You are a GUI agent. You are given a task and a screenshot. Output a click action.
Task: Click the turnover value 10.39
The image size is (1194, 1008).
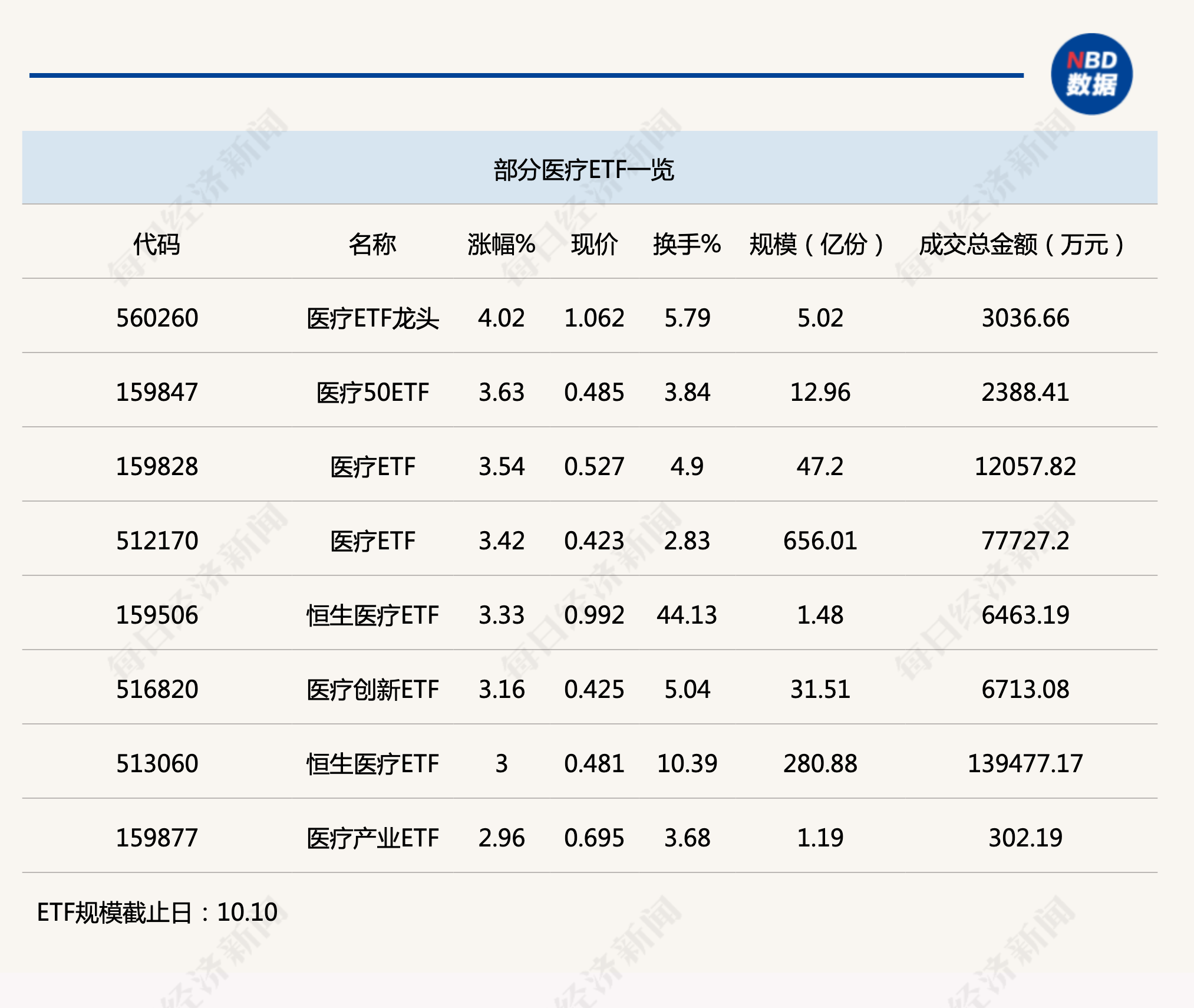tap(687, 764)
